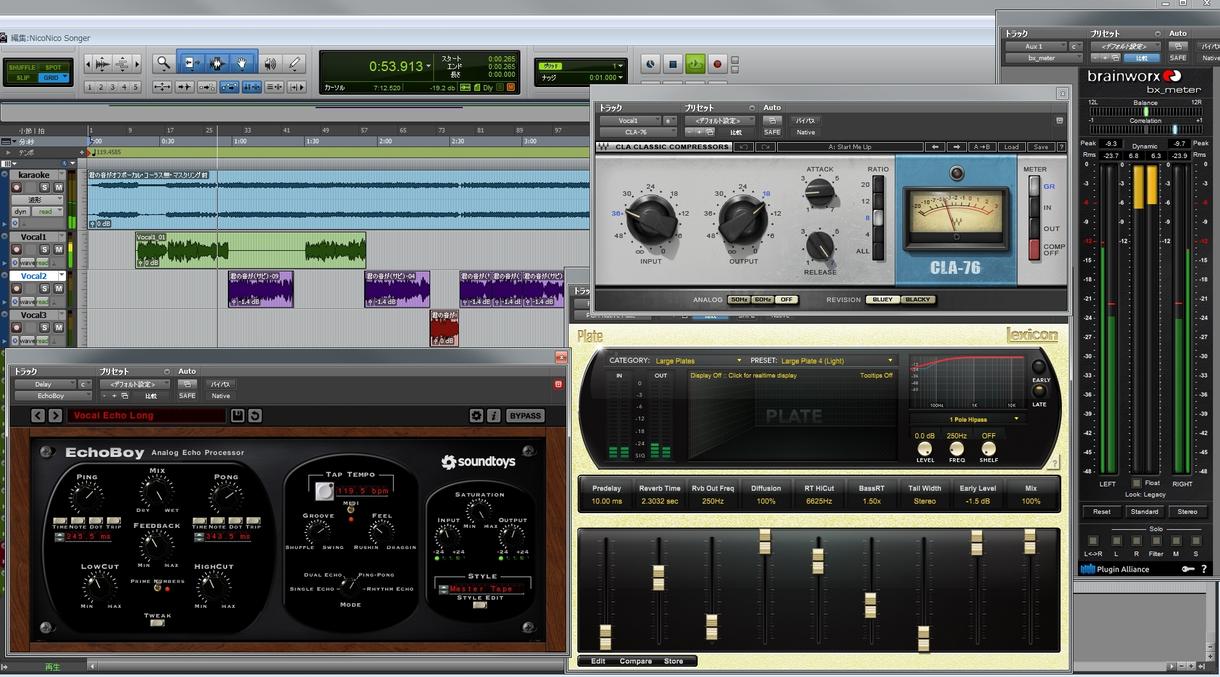This screenshot has width=1220, height=677.
Task: Set CLA-76 ratio to ALL
Action: click(878, 251)
